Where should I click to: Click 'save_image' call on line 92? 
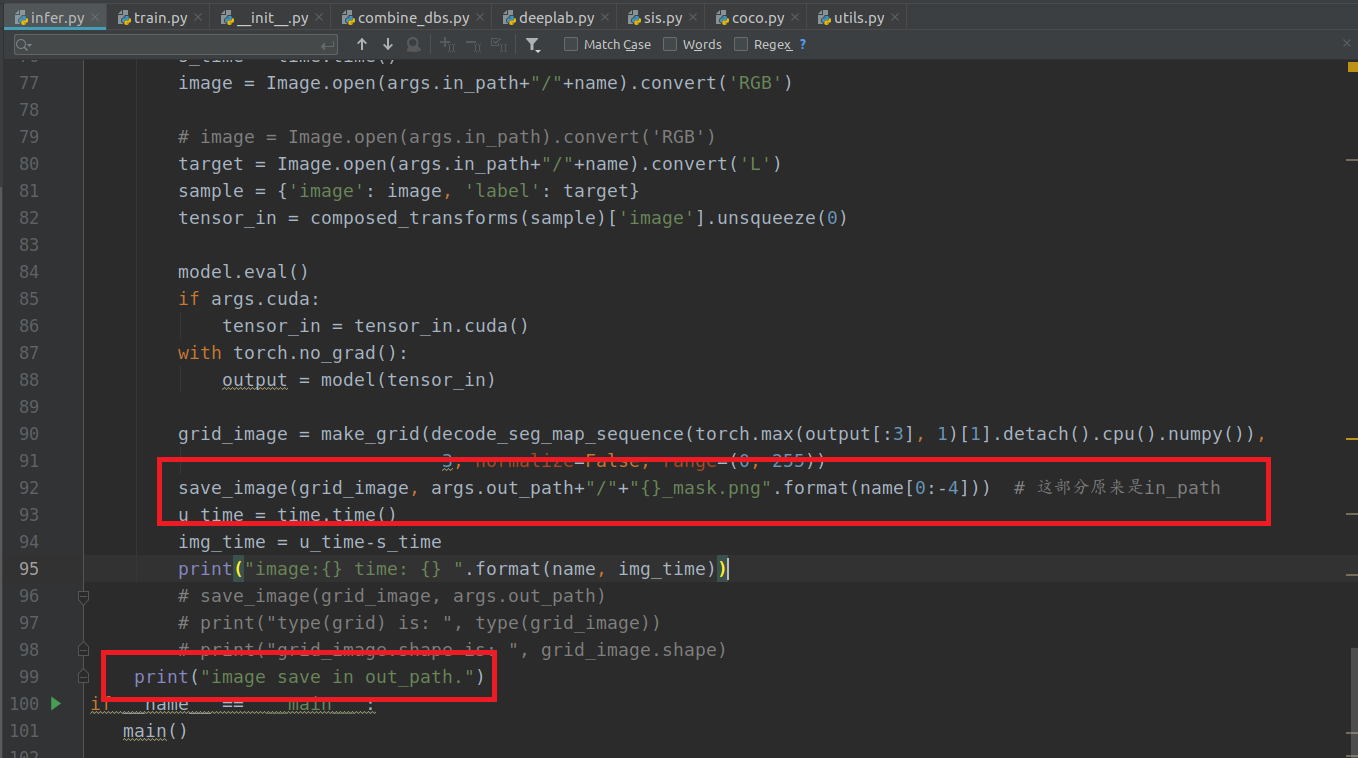point(232,488)
